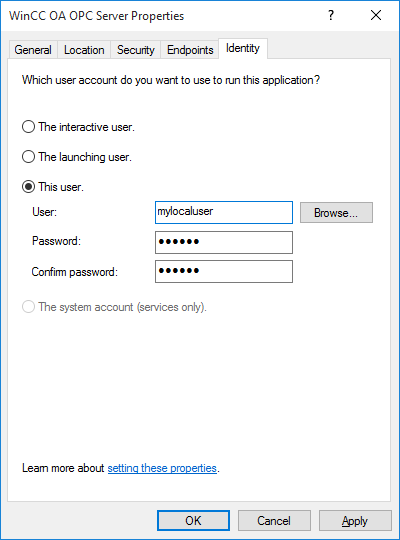400x540 pixels.
Task: Select 'The interactive user' radio option
Action: coord(28,127)
